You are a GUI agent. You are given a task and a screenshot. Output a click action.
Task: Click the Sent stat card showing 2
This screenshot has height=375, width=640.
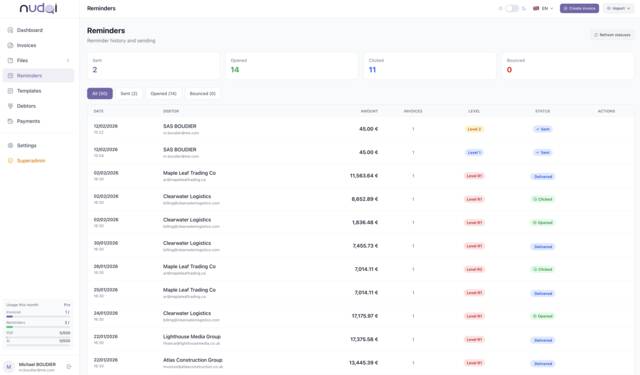coord(153,66)
